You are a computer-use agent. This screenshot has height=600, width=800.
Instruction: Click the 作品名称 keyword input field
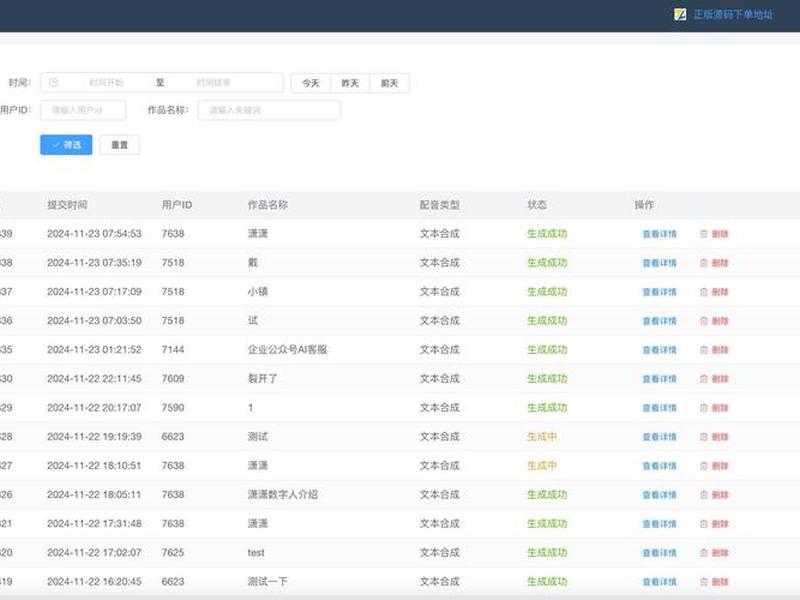pos(269,110)
